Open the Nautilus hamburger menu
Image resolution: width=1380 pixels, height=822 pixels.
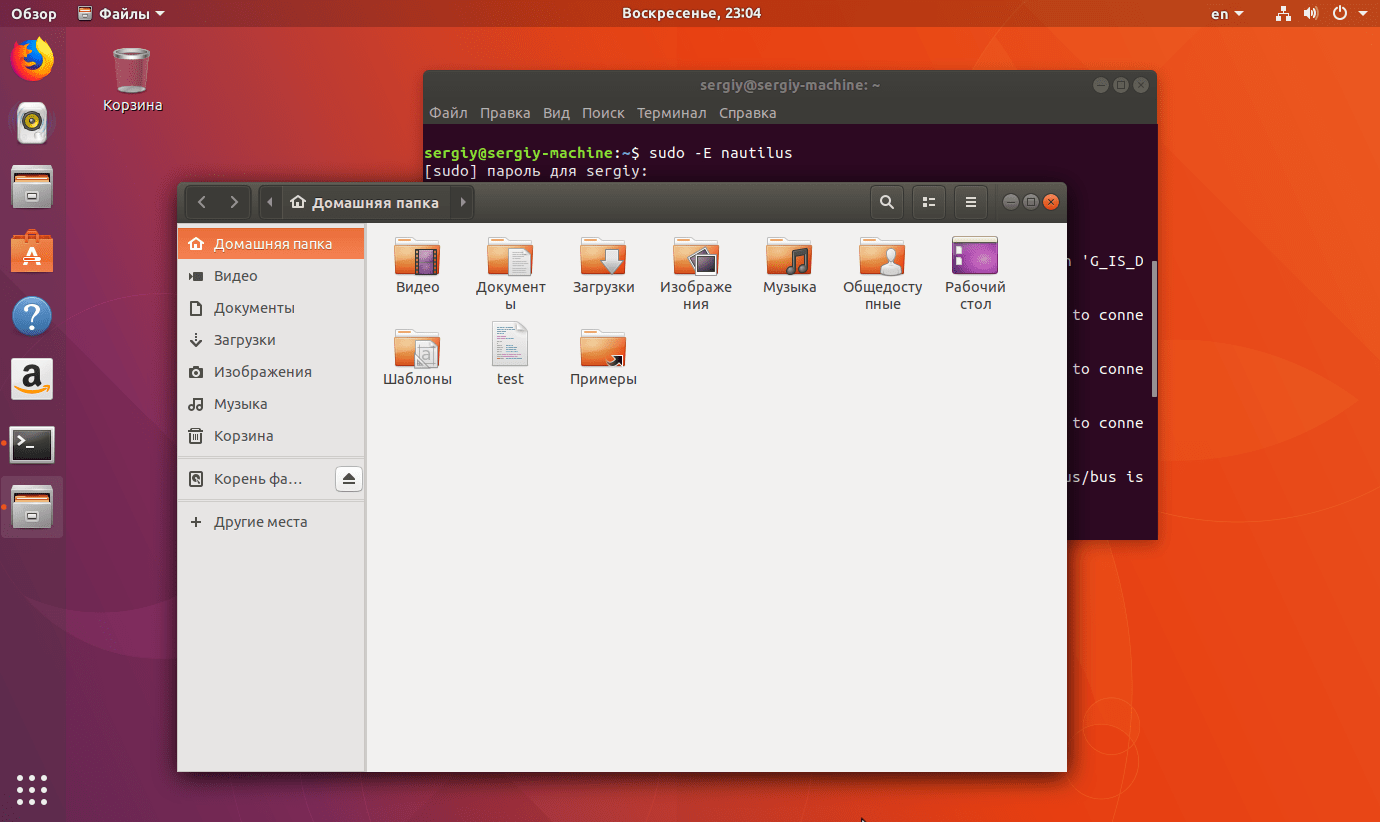click(970, 201)
